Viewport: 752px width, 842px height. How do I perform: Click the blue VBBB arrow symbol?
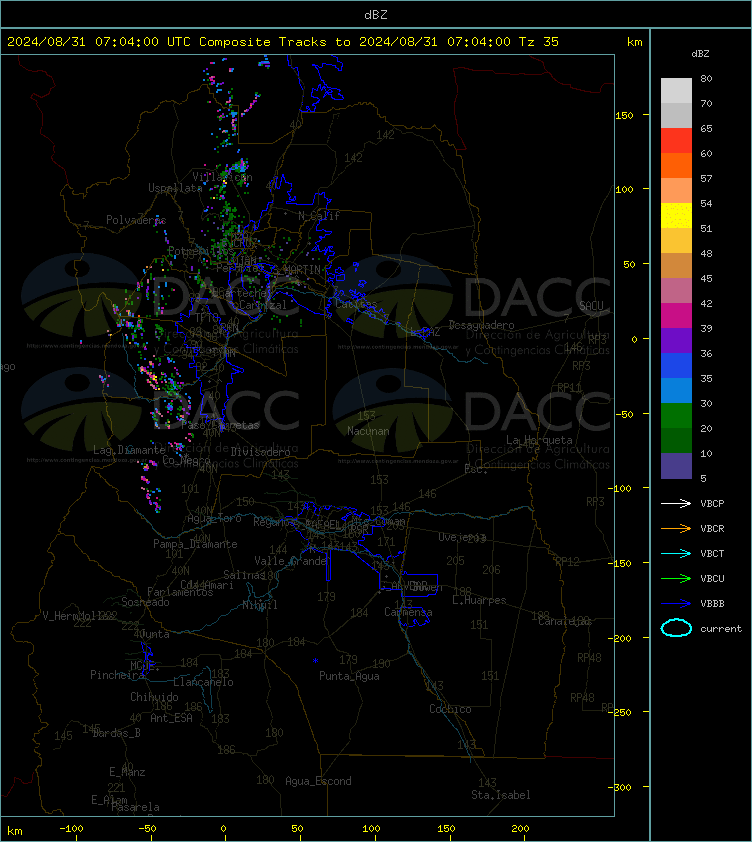[676, 604]
